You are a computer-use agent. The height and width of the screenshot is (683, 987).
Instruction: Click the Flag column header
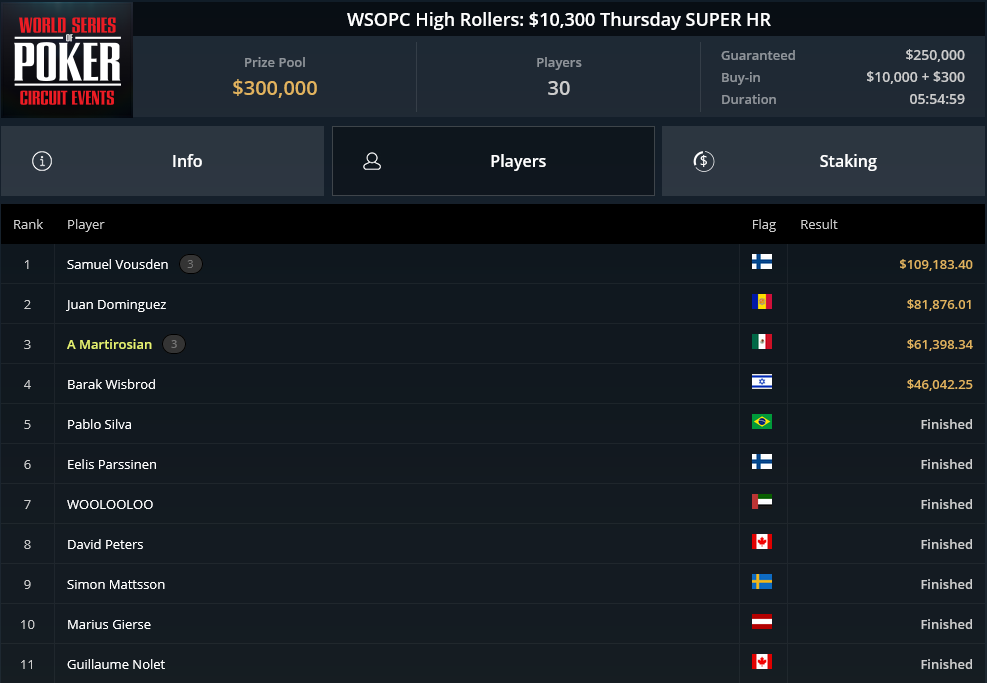click(764, 225)
